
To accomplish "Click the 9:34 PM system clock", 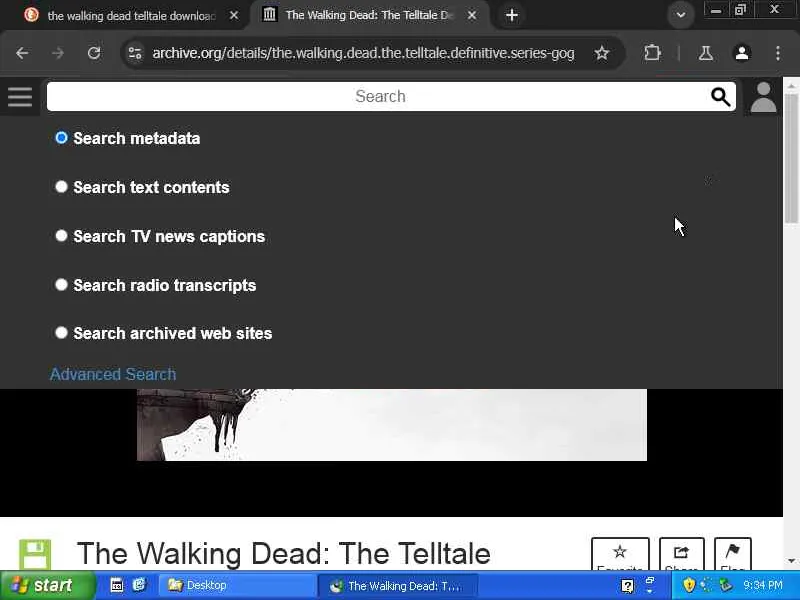I will 762,585.
